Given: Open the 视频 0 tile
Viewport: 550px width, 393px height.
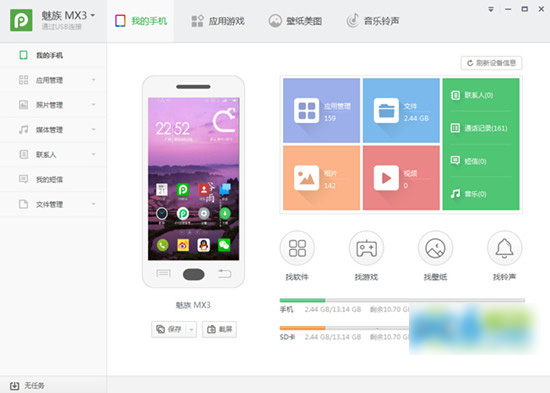Looking at the screenshot, I should coord(401,178).
